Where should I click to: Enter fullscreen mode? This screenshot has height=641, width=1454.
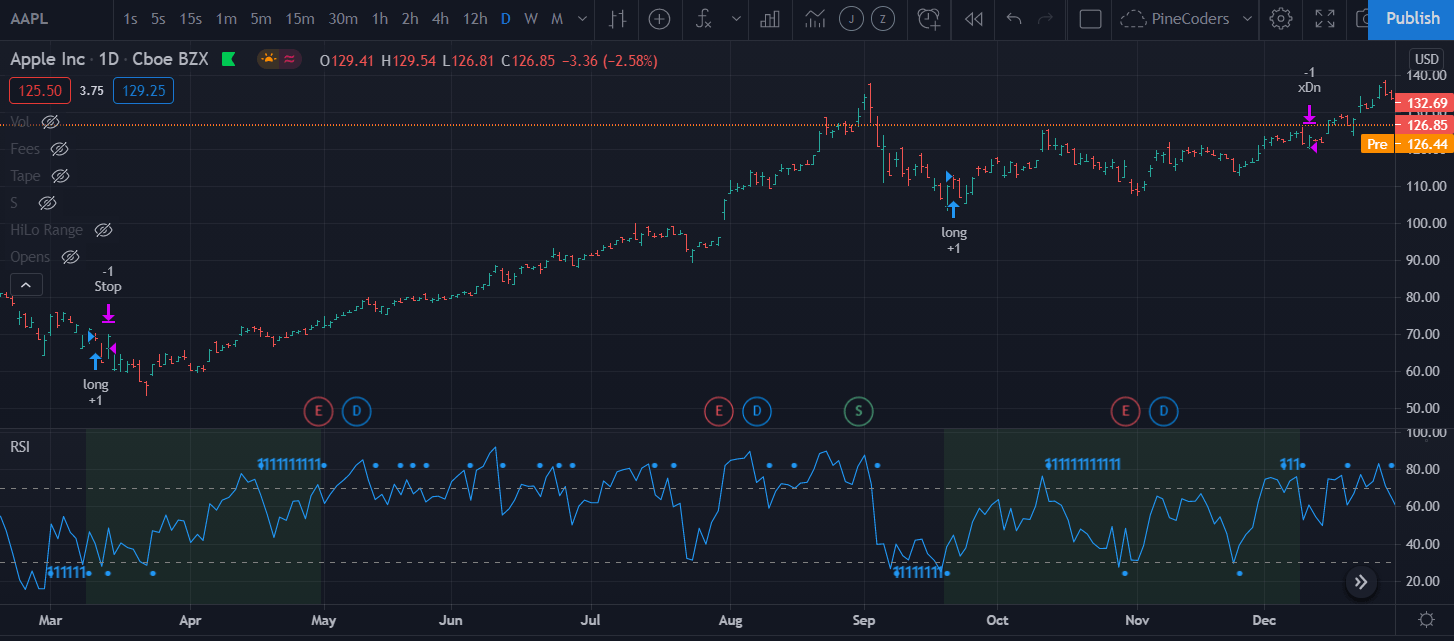pyautogui.click(x=1325, y=20)
